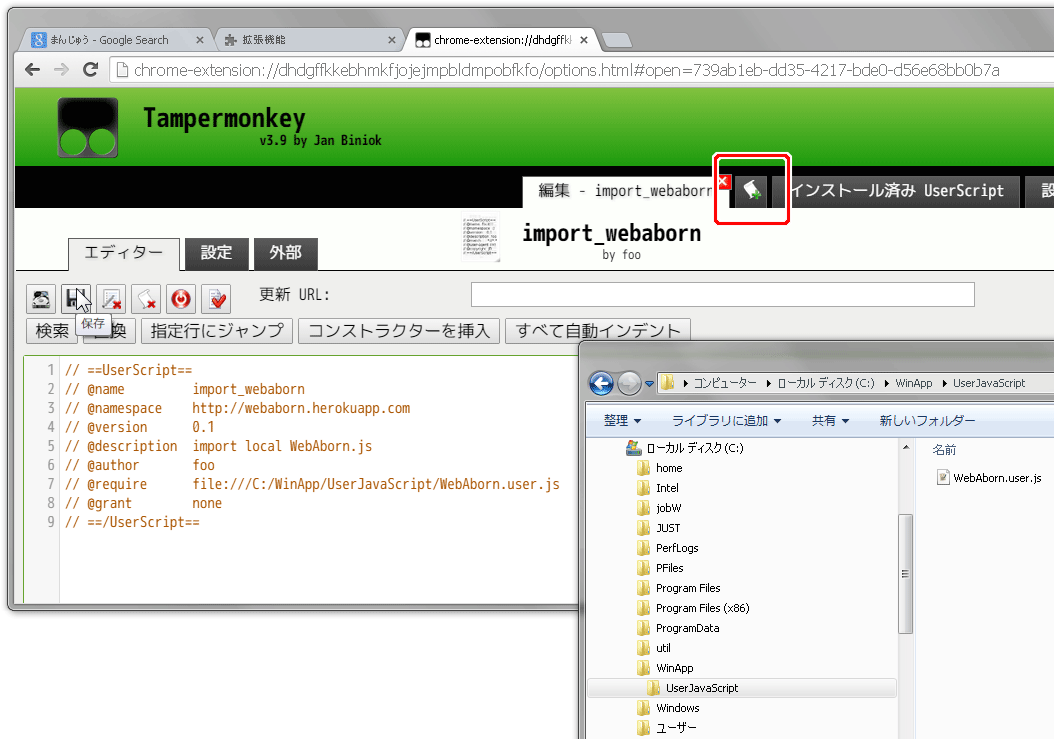Click the folder icon in Explorer address bar
Image resolution: width=1054 pixels, height=739 pixels.
[x=667, y=383]
